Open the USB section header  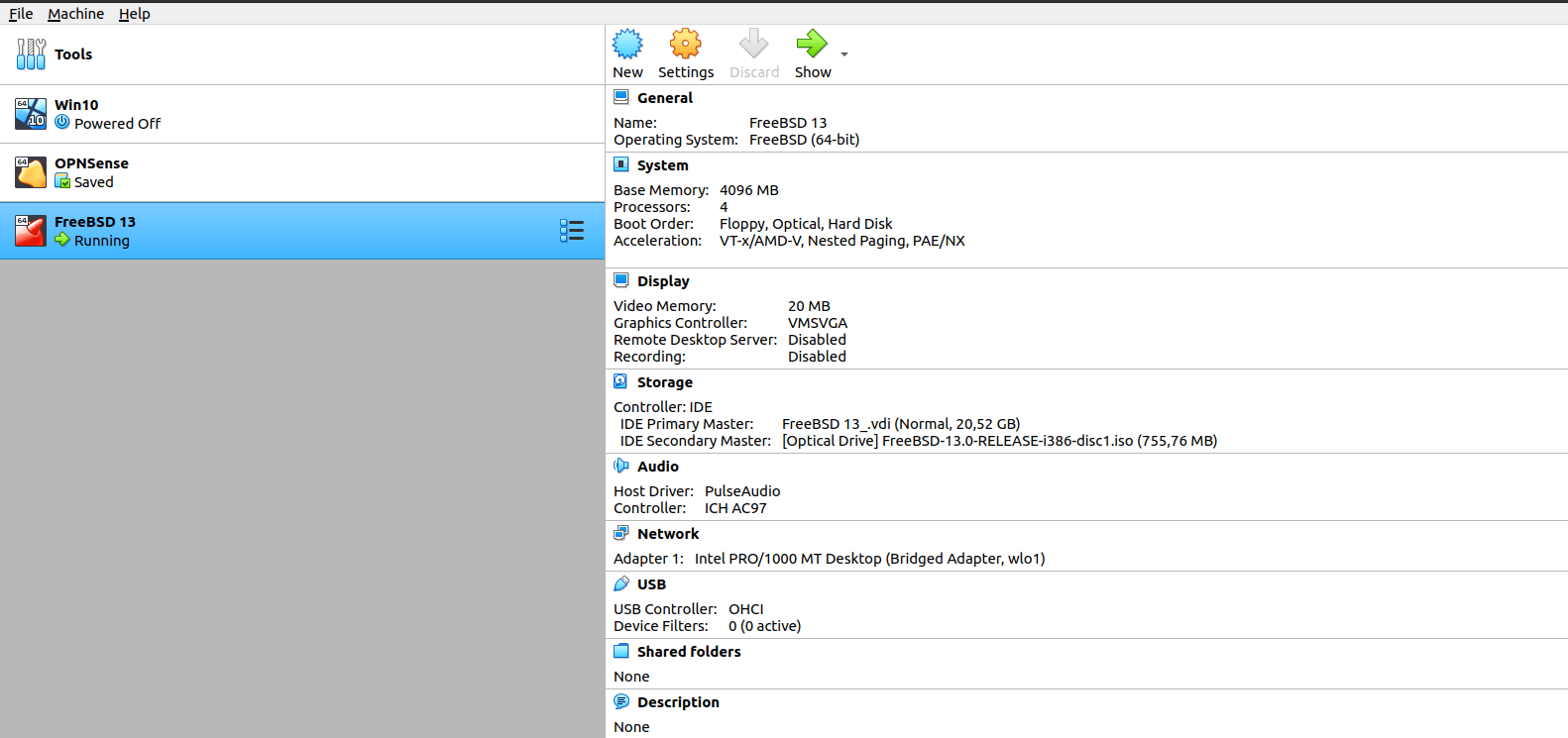coord(651,584)
